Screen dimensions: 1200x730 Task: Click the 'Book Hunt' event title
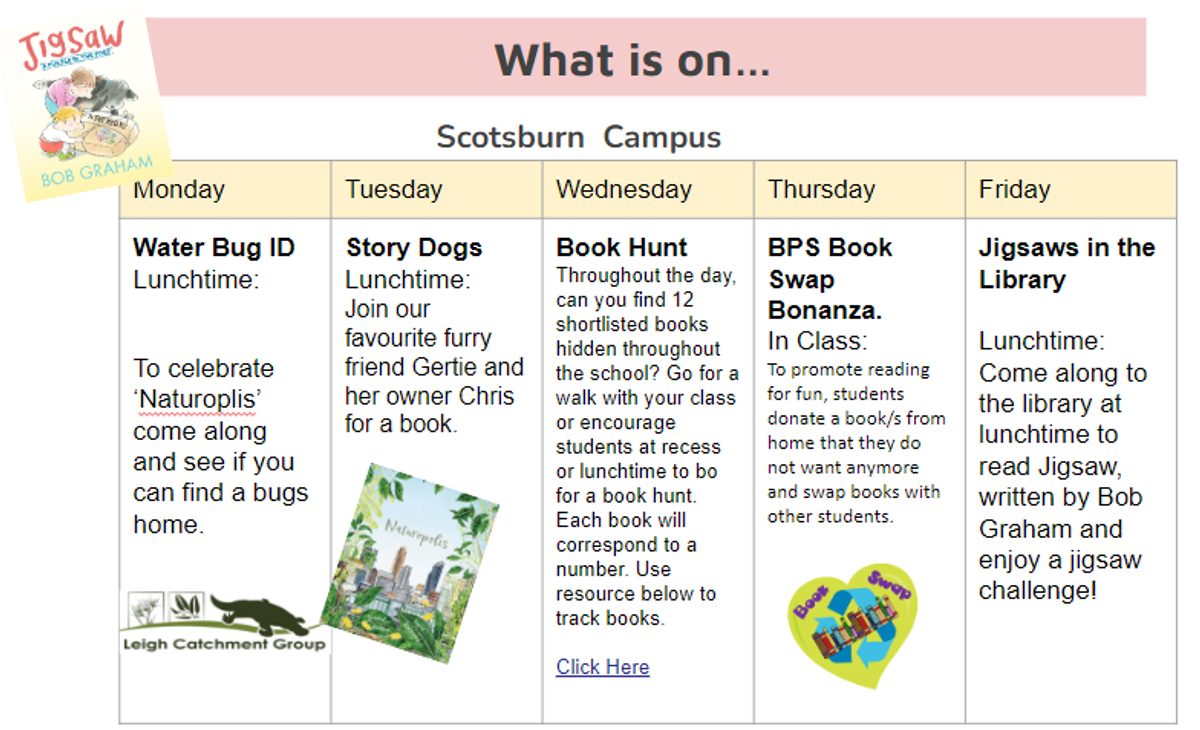point(622,248)
